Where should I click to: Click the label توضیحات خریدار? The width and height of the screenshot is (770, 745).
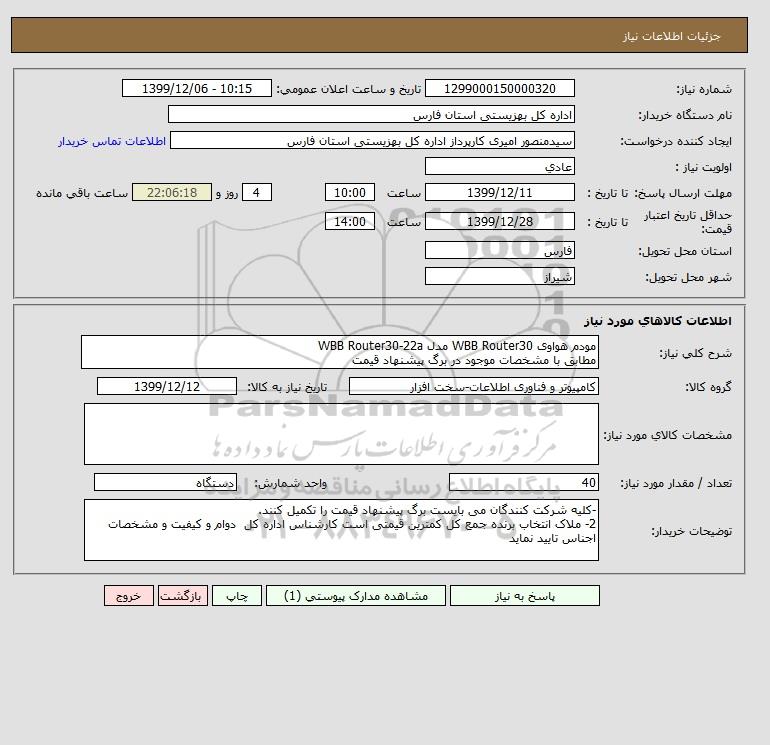691,531
